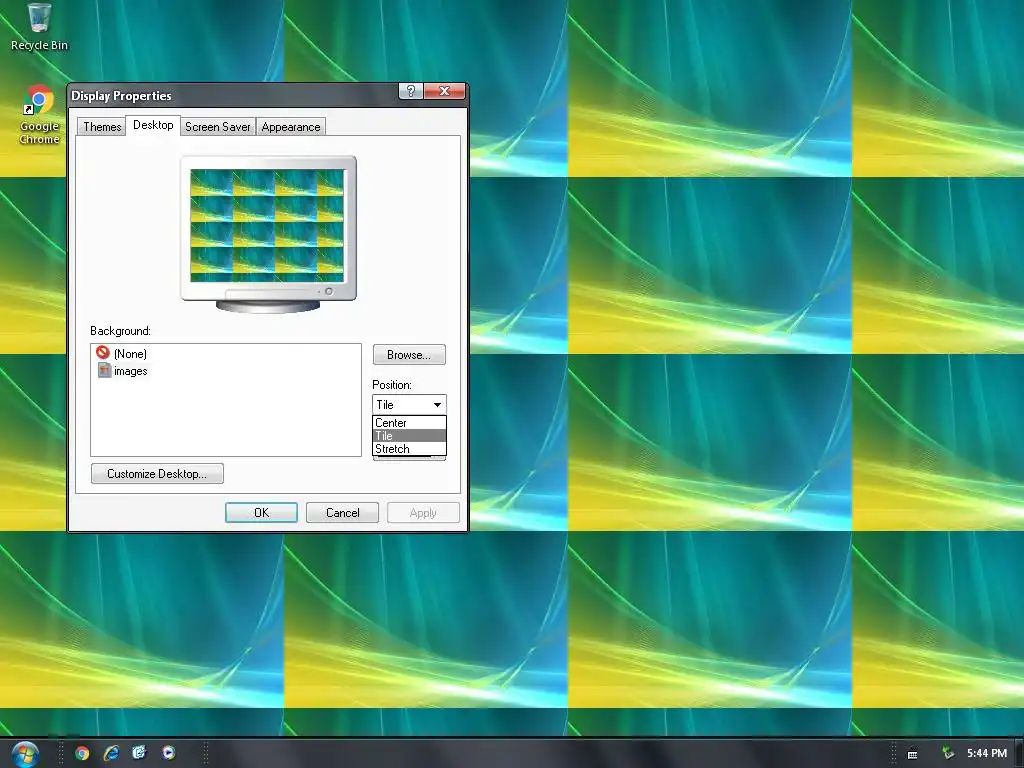The height and width of the screenshot is (768, 1024).
Task: Choose Tile from the Position list
Action: tap(409, 436)
